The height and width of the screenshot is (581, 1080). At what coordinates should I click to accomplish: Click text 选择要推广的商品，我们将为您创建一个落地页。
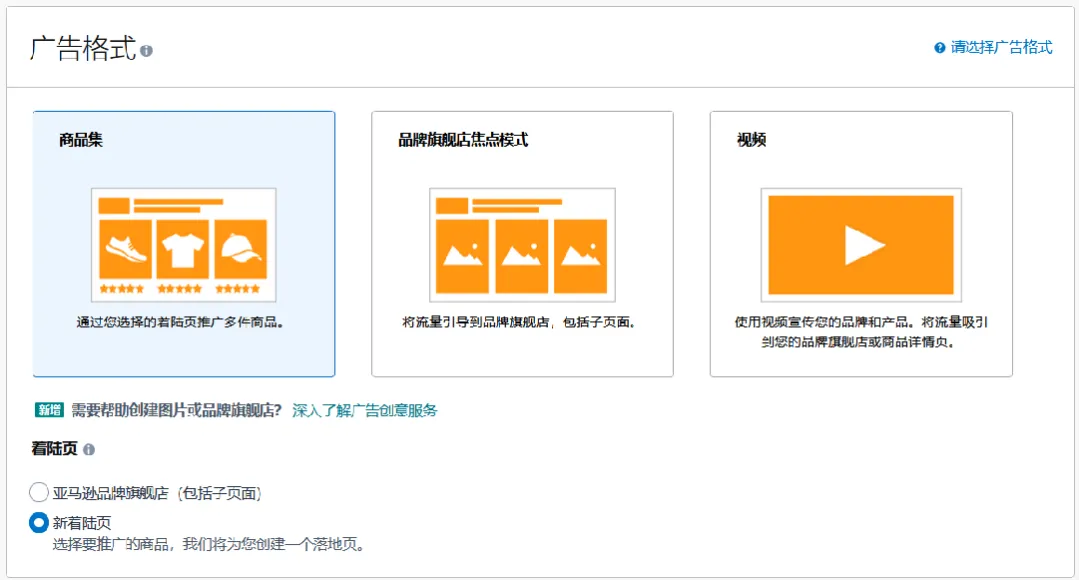click(208, 545)
